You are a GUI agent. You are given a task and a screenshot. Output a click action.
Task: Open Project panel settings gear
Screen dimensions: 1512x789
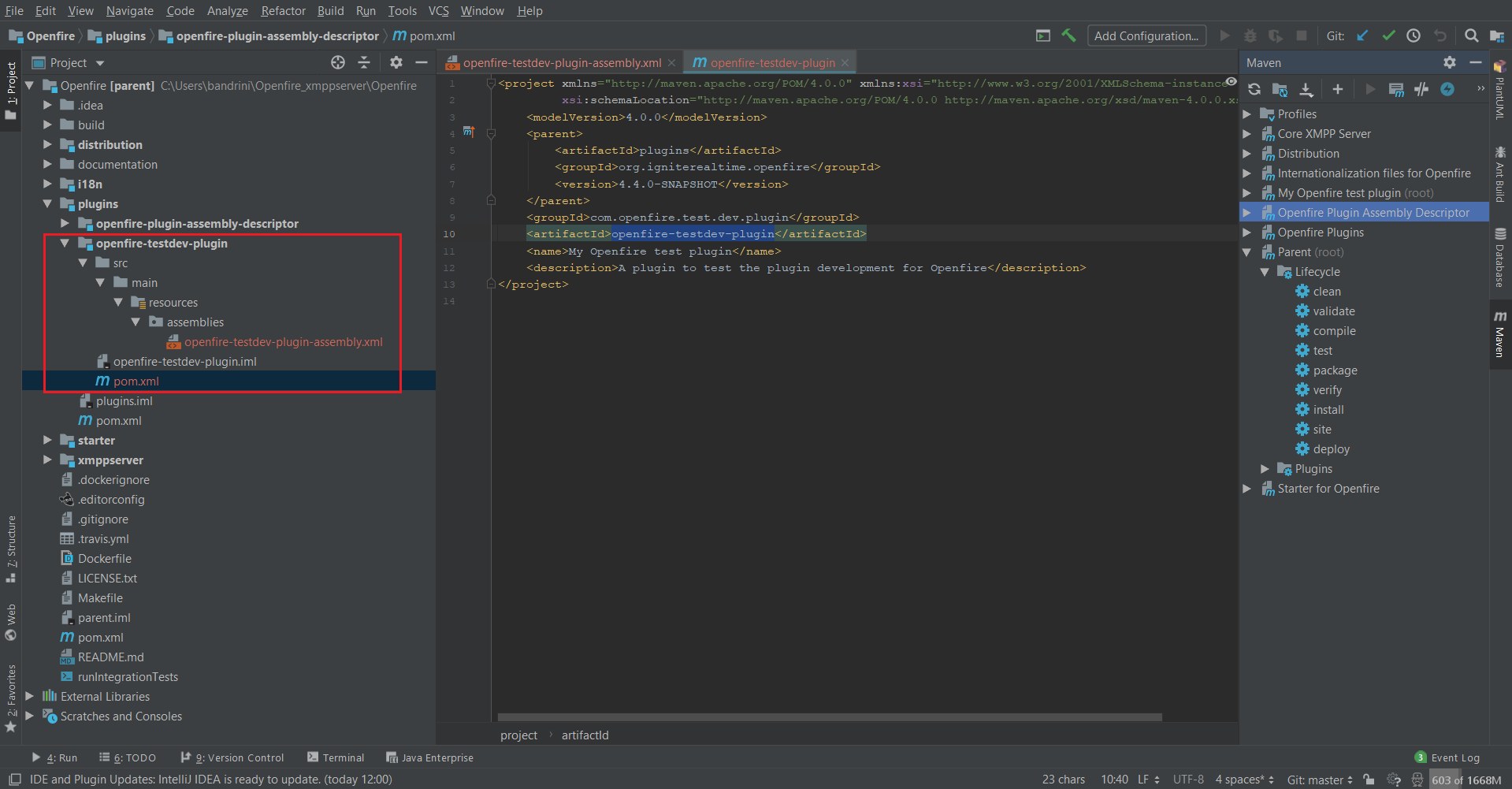396,62
